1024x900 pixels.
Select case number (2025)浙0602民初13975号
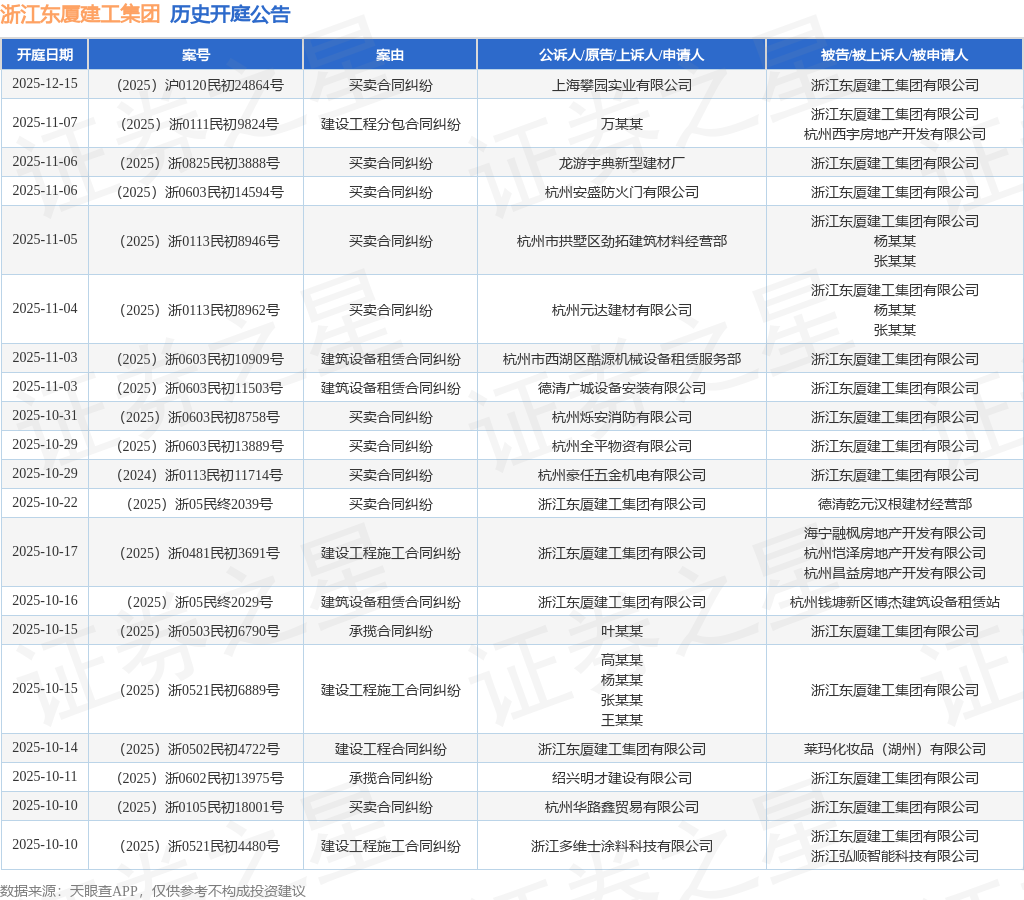coord(200,778)
